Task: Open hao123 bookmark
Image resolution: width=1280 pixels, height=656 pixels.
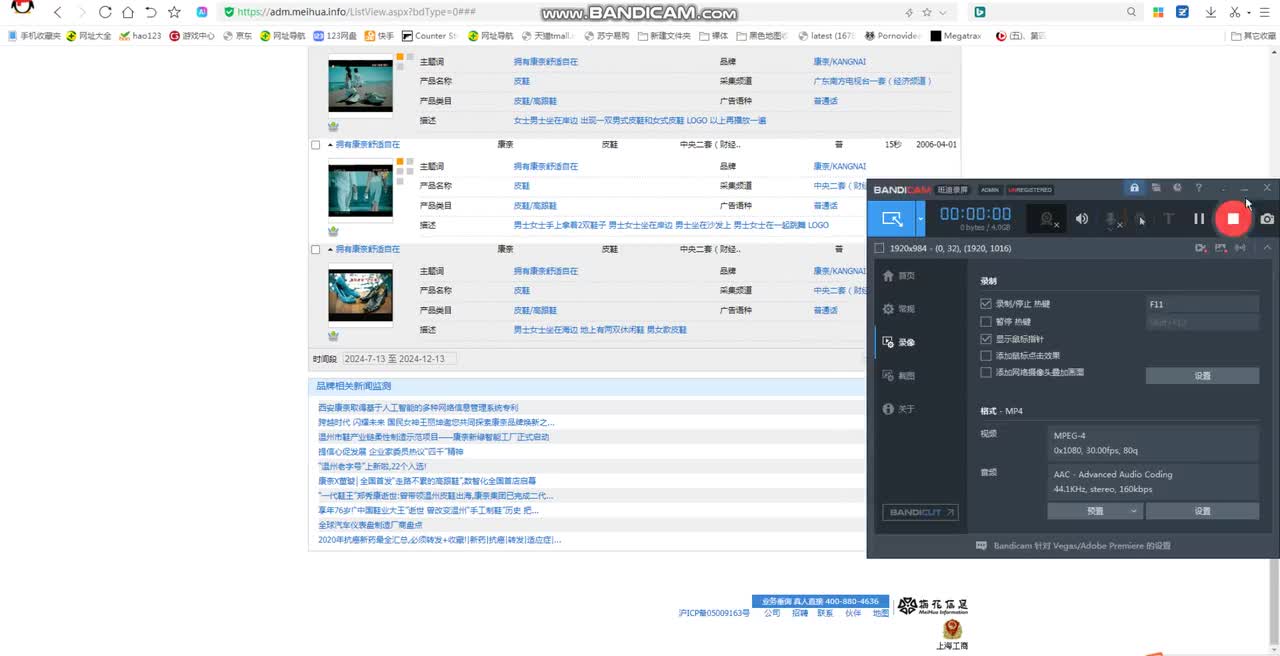Action: tap(140, 35)
